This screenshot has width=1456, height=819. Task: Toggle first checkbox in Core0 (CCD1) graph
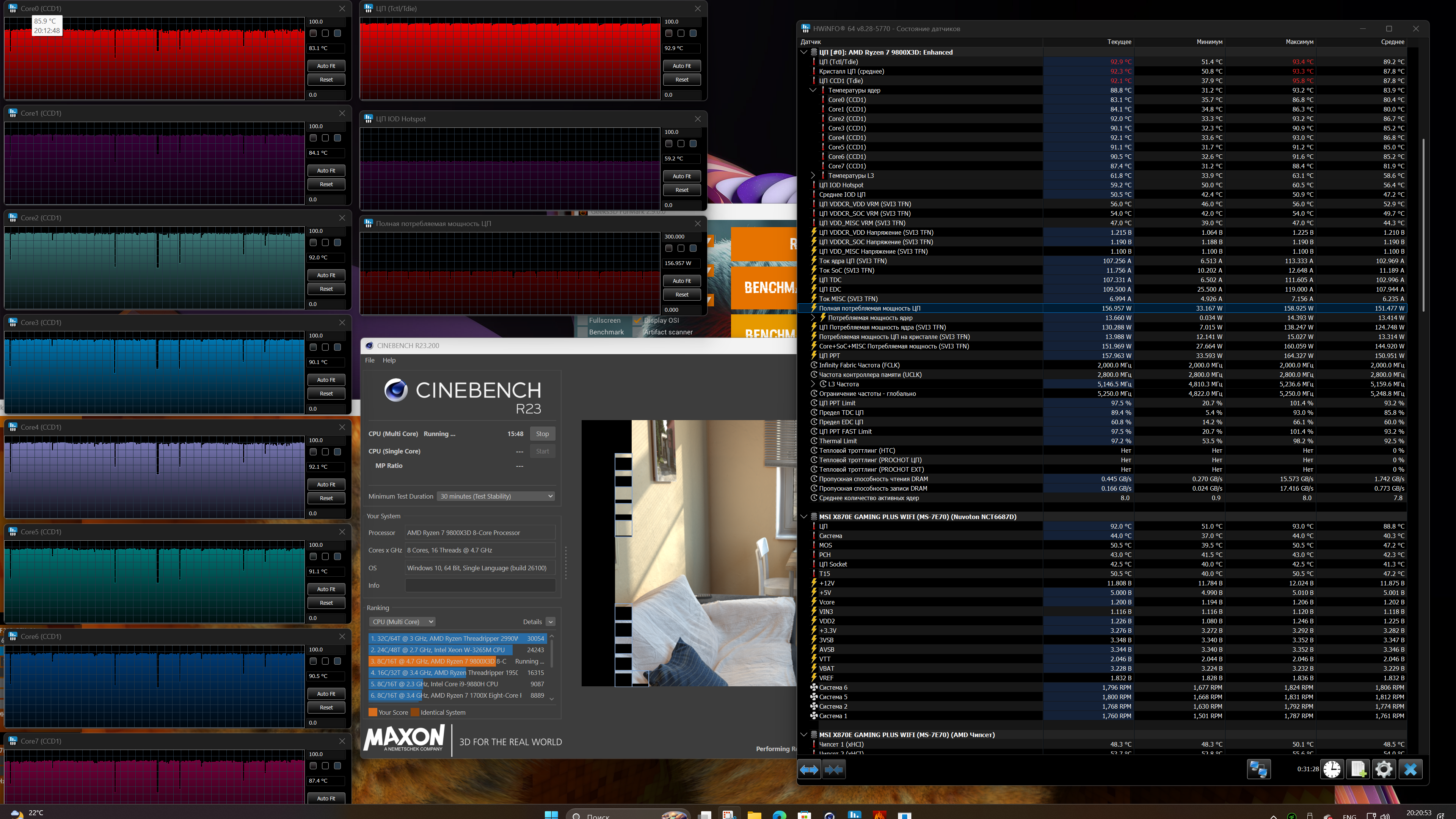tap(313, 33)
